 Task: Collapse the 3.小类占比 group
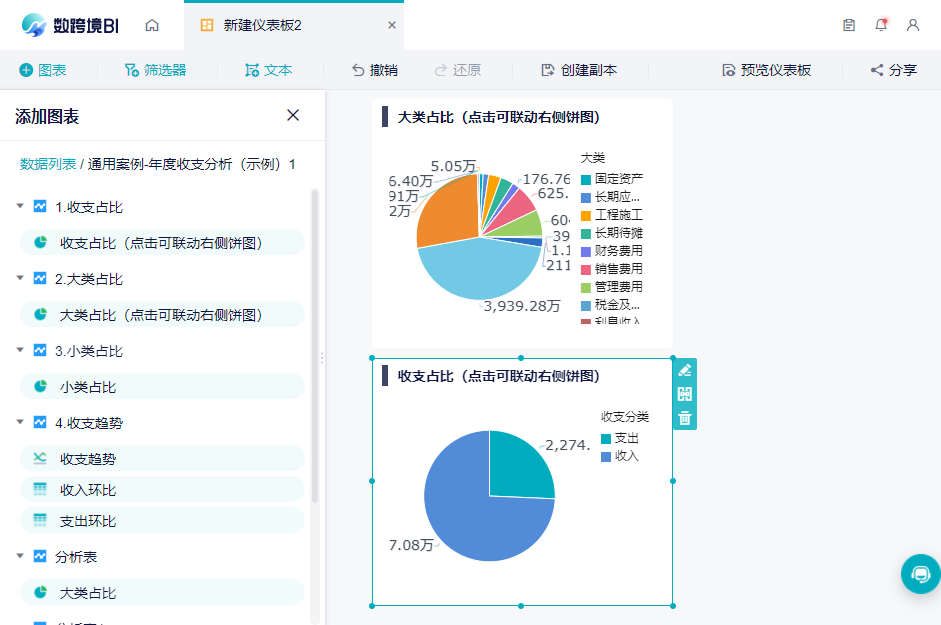pyautogui.click(x=20, y=350)
